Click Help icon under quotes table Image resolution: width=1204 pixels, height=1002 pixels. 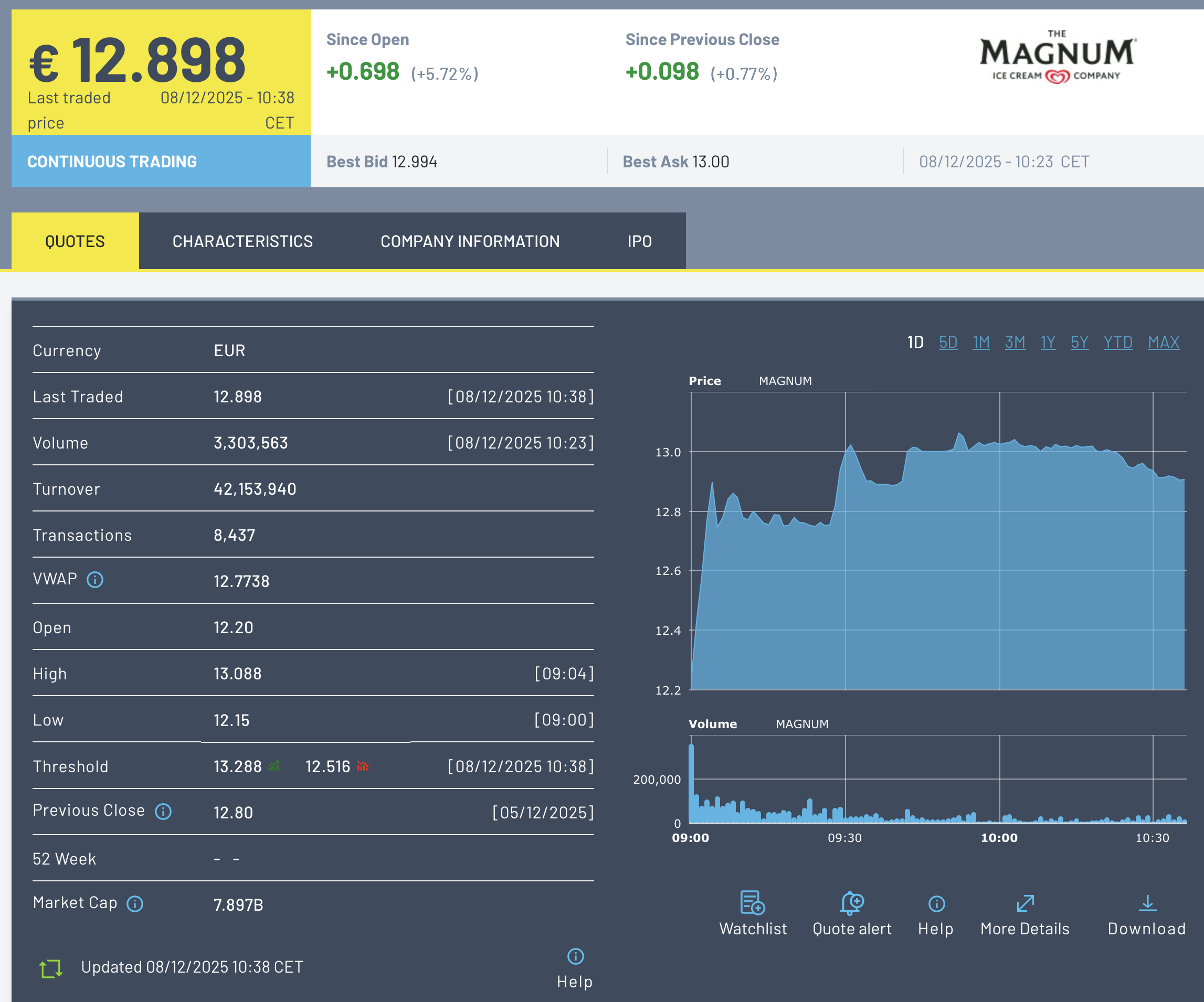pos(575,956)
